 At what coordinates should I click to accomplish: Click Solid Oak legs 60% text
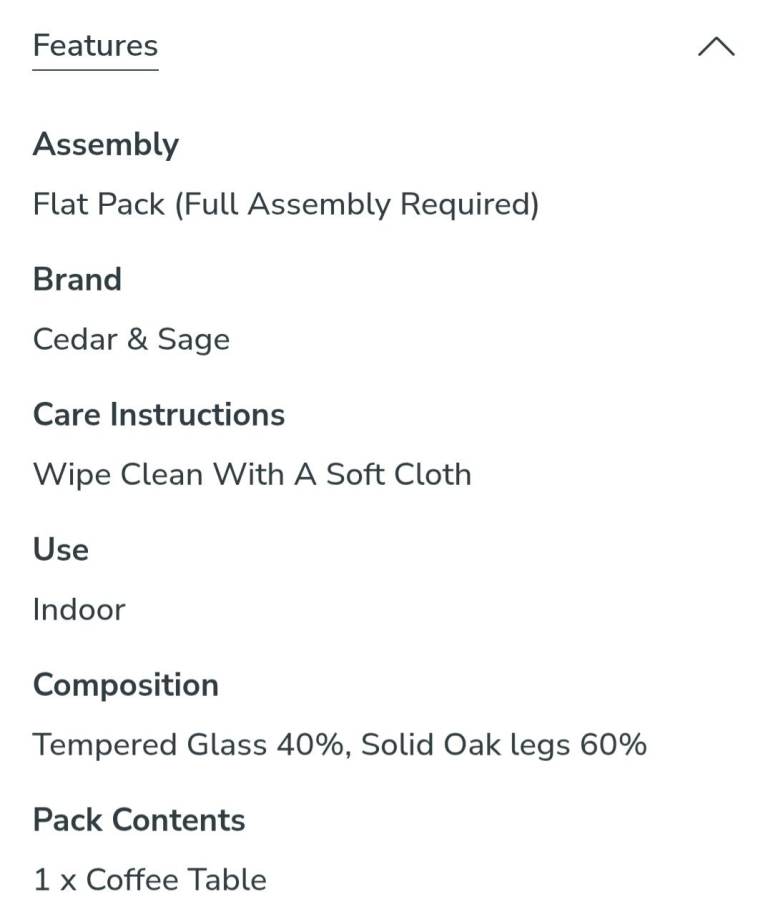point(504,744)
